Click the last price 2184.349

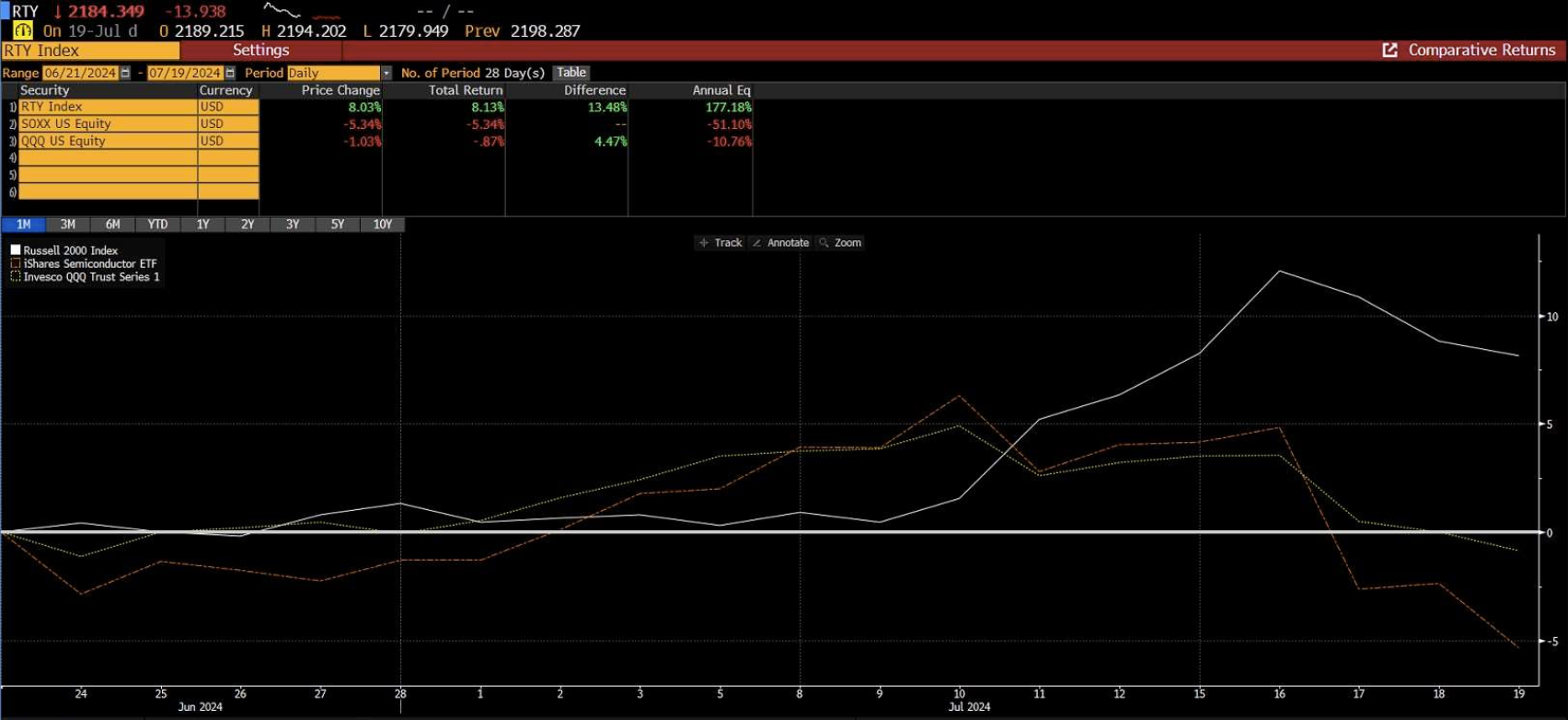pos(106,11)
